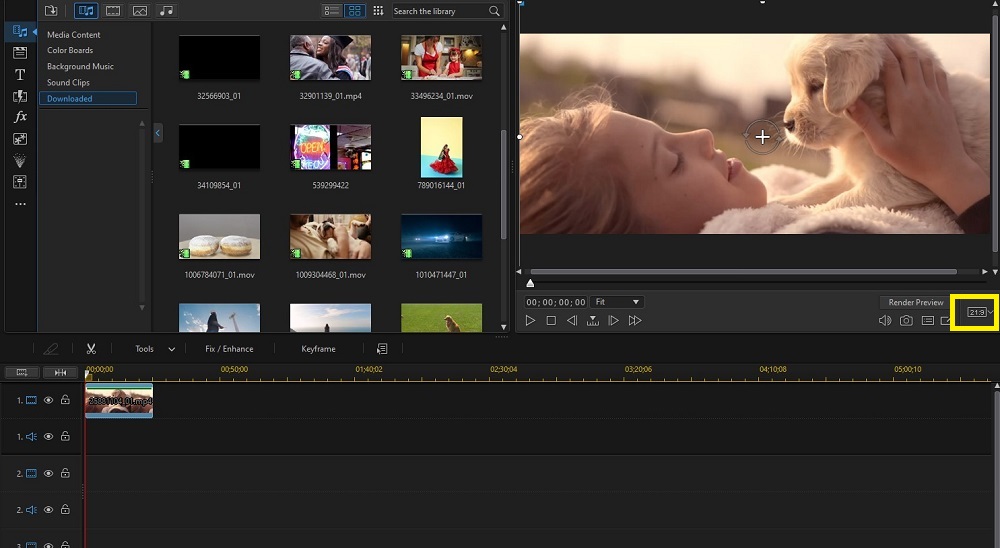Viewport: 1000px width, 548px height.
Task: Open the Audio Mixing Room icon
Action: 20,182
